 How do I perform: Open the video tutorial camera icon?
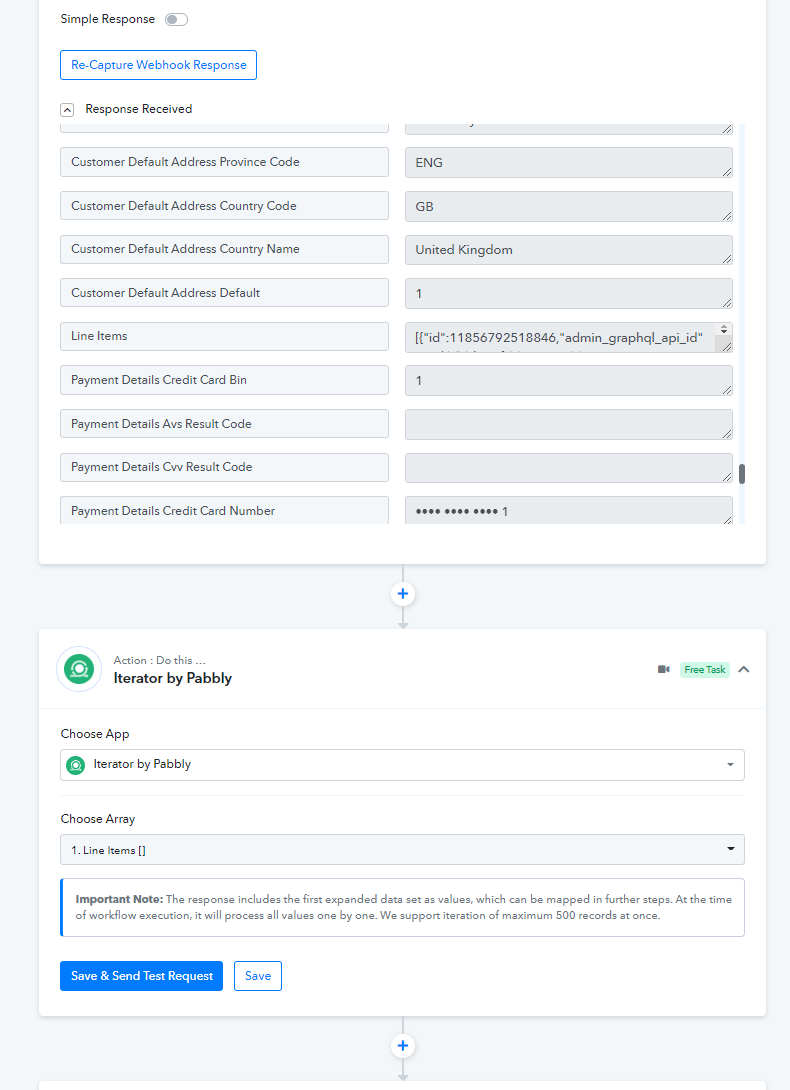pyautogui.click(x=664, y=669)
